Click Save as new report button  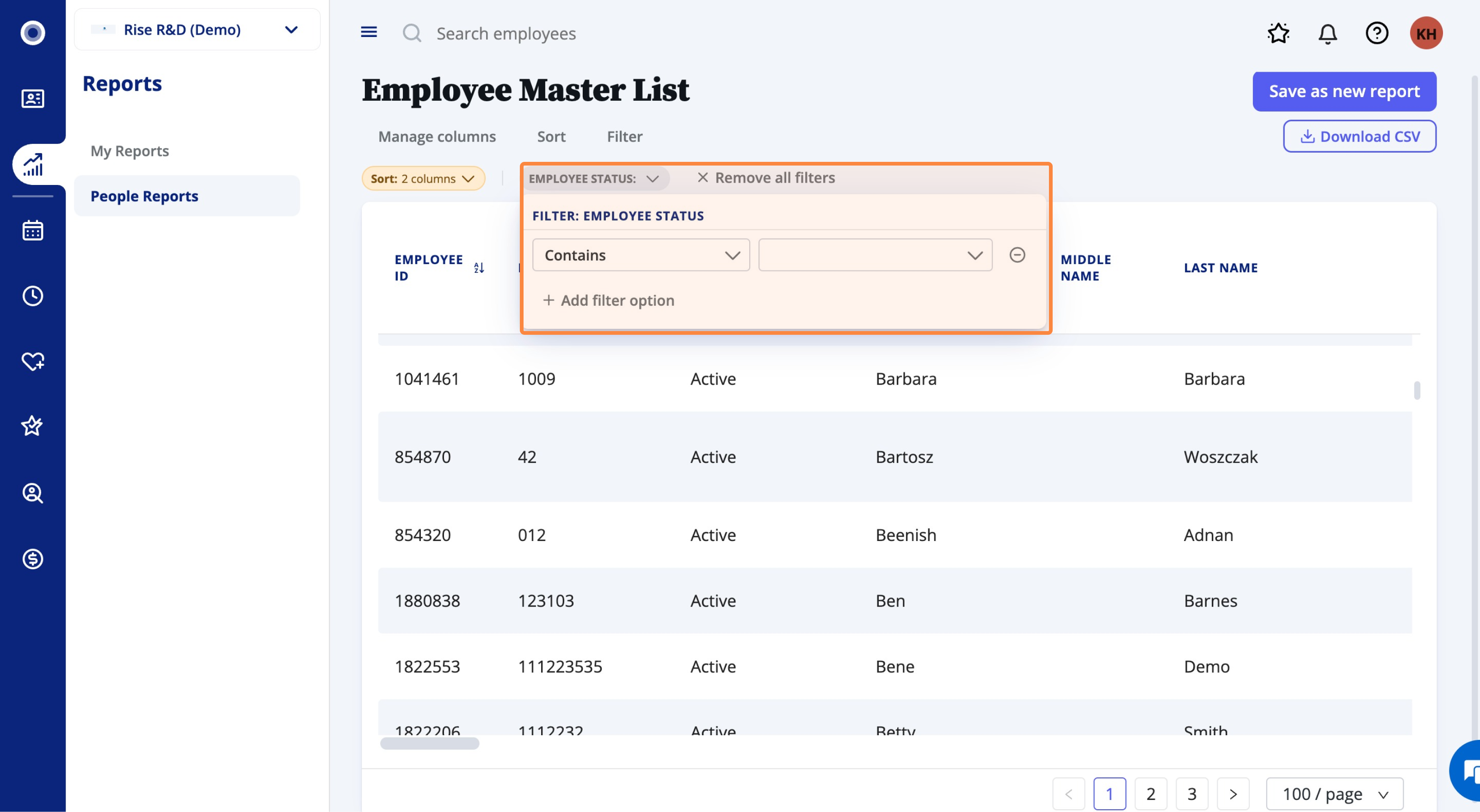(x=1344, y=91)
